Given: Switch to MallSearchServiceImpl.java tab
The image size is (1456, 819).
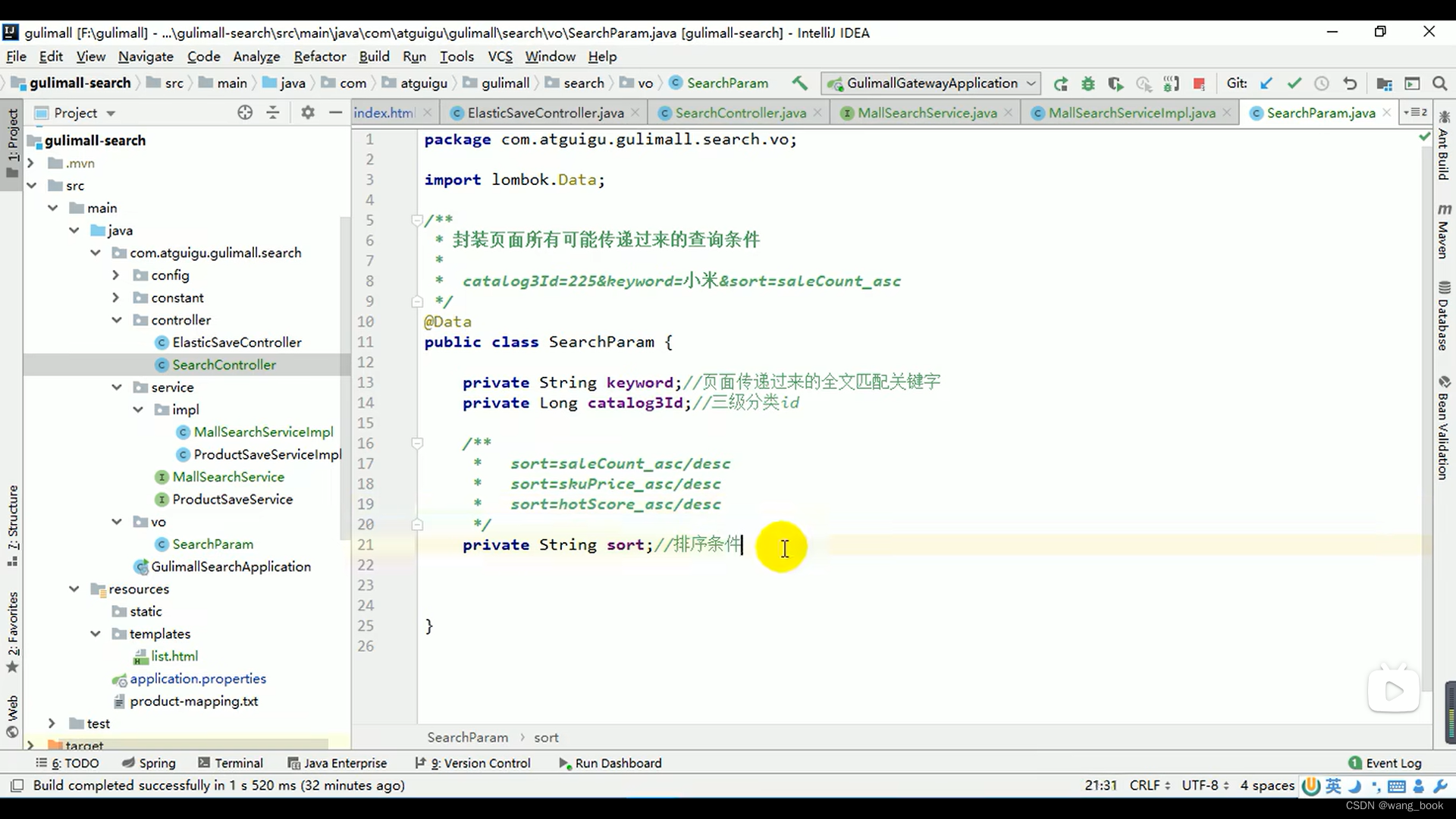Looking at the screenshot, I should coord(1131,113).
